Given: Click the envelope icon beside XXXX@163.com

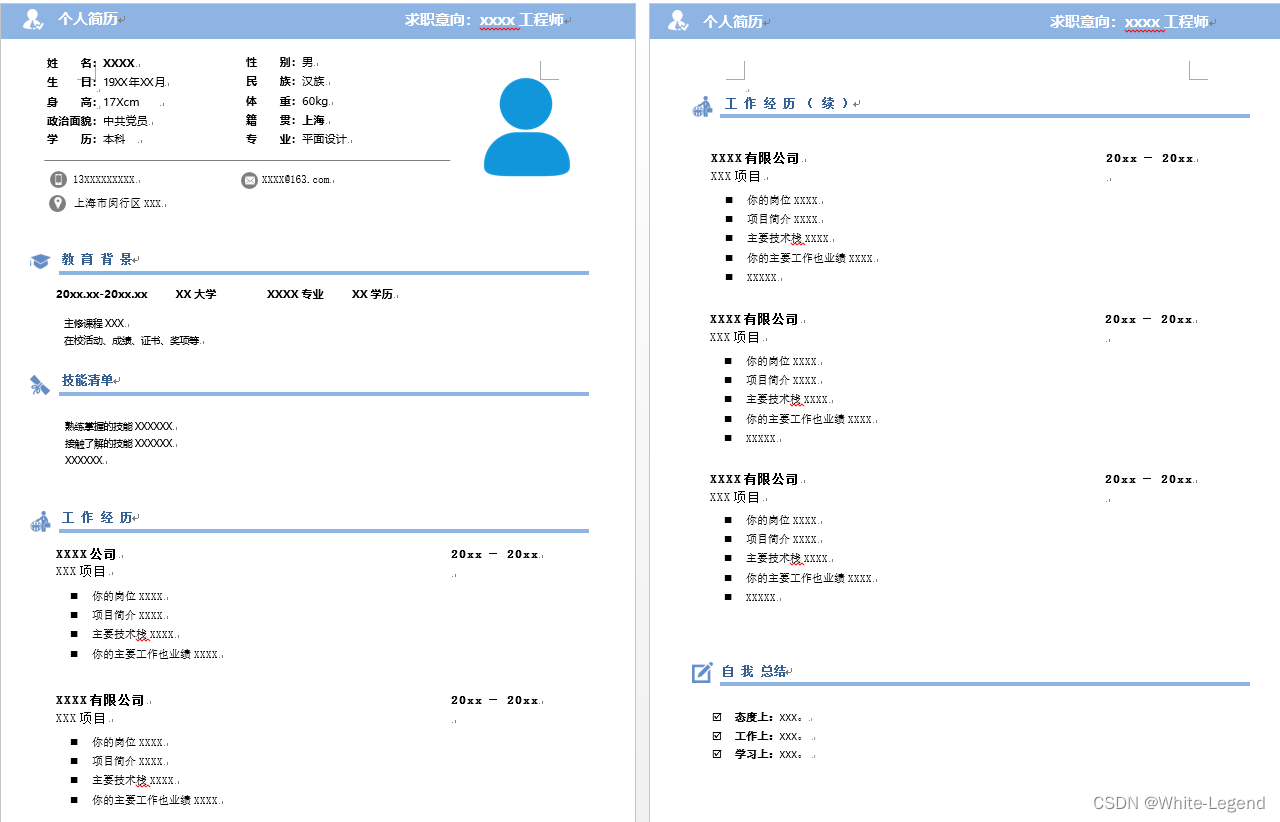Looking at the screenshot, I should pos(249,180).
